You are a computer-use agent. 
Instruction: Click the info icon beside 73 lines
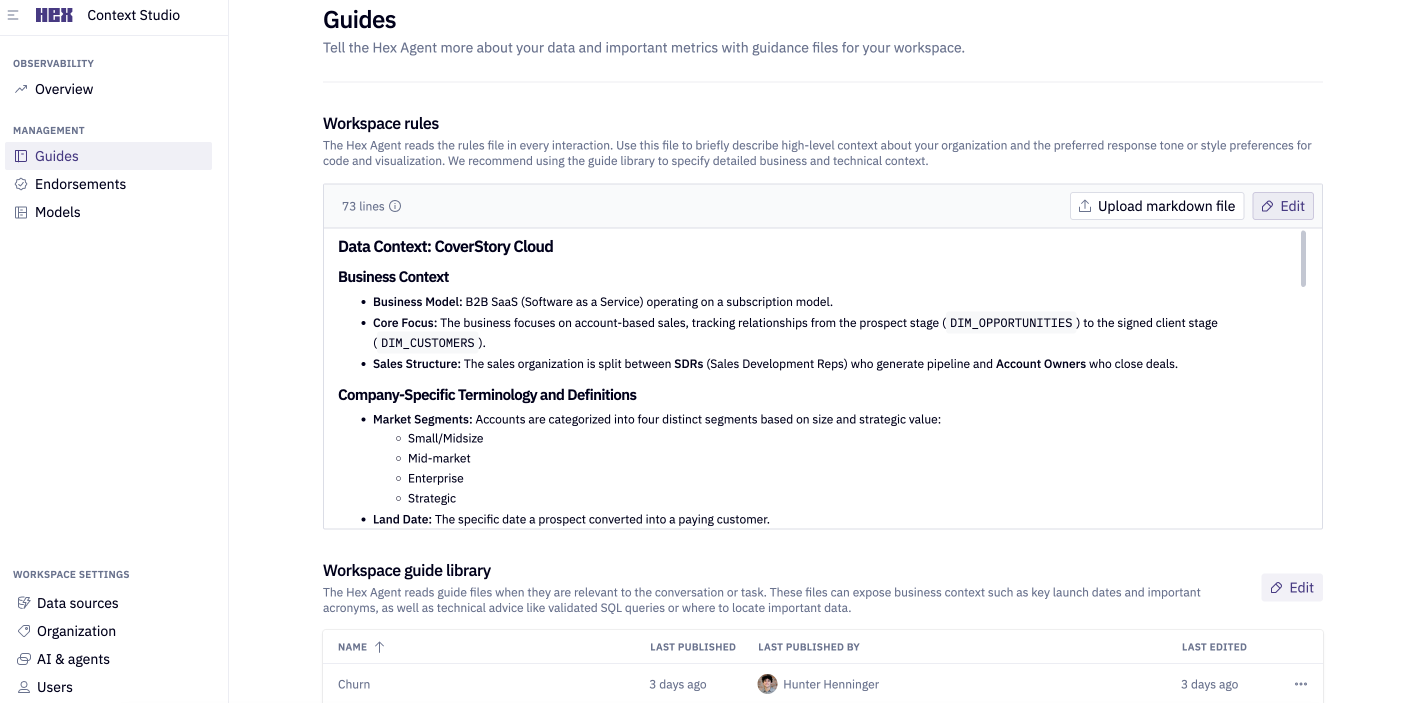tap(395, 205)
